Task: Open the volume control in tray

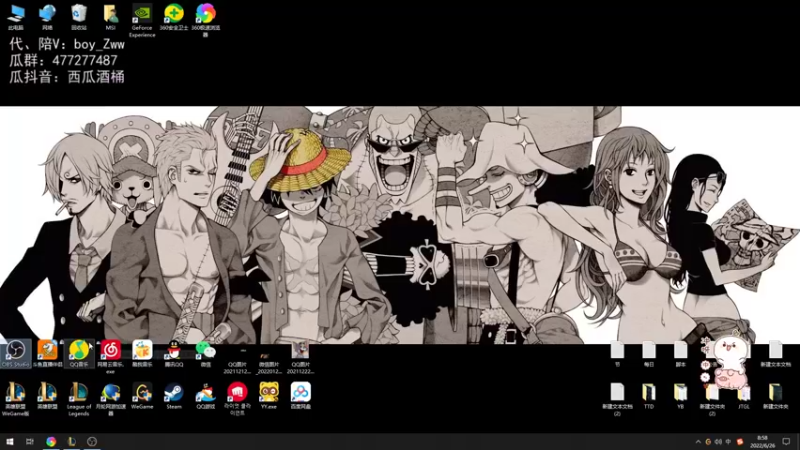Action: point(718,442)
